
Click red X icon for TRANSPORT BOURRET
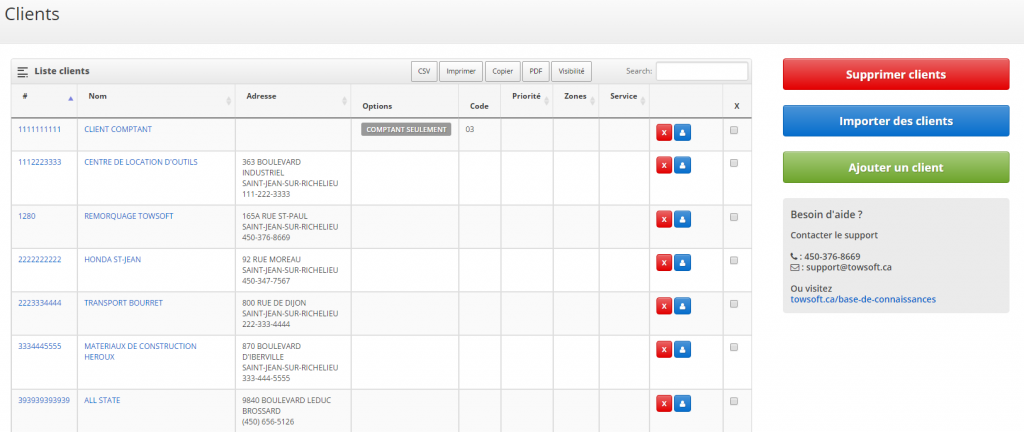click(x=664, y=305)
